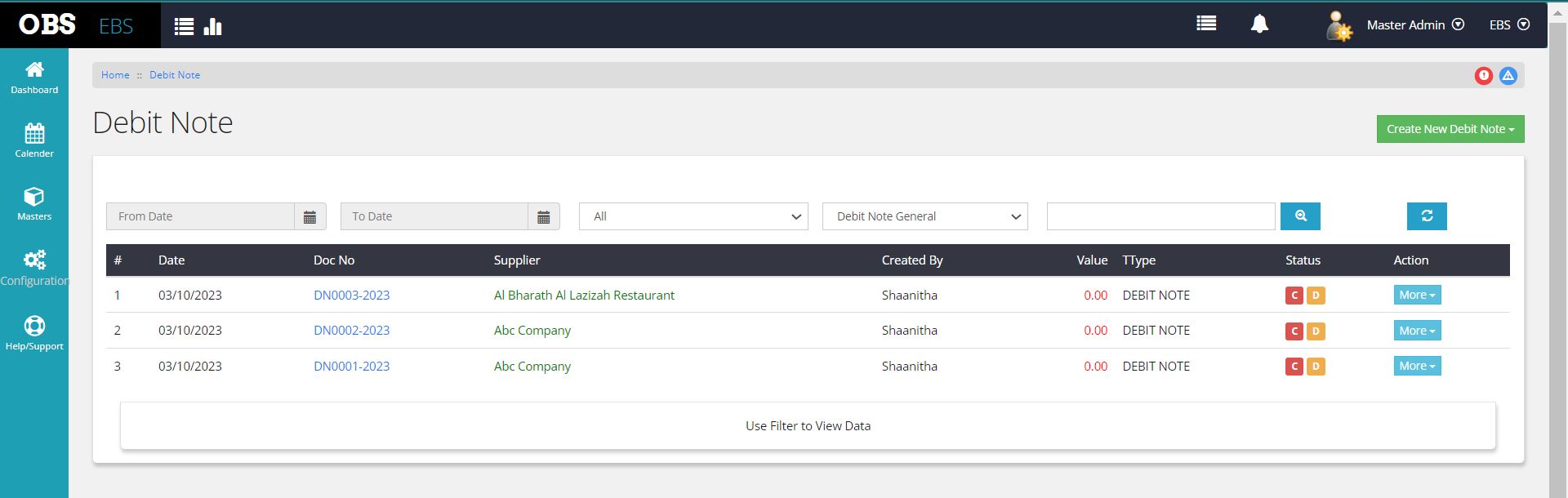The height and width of the screenshot is (498, 1568).
Task: Click the Supplier column header
Action: [517, 260]
